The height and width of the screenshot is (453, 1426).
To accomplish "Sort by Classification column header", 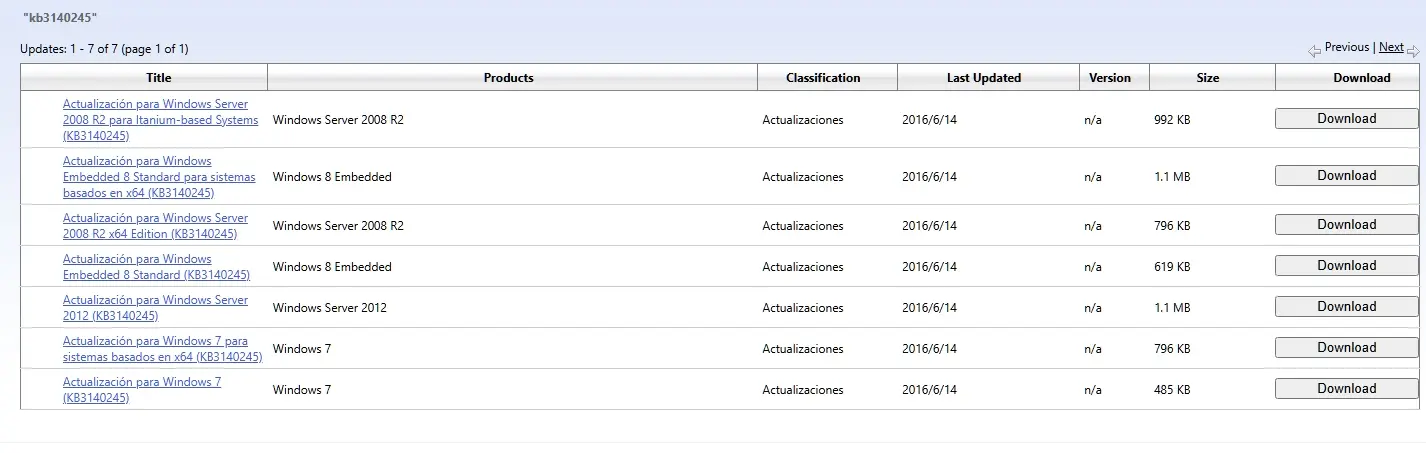I will pyautogui.click(x=823, y=78).
